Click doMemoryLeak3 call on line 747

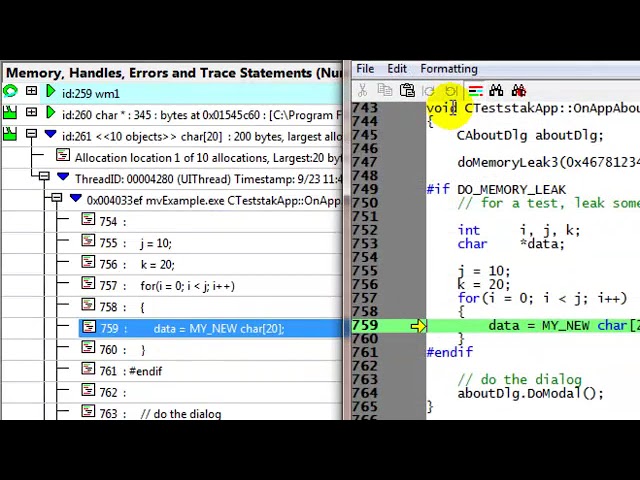tap(548, 162)
